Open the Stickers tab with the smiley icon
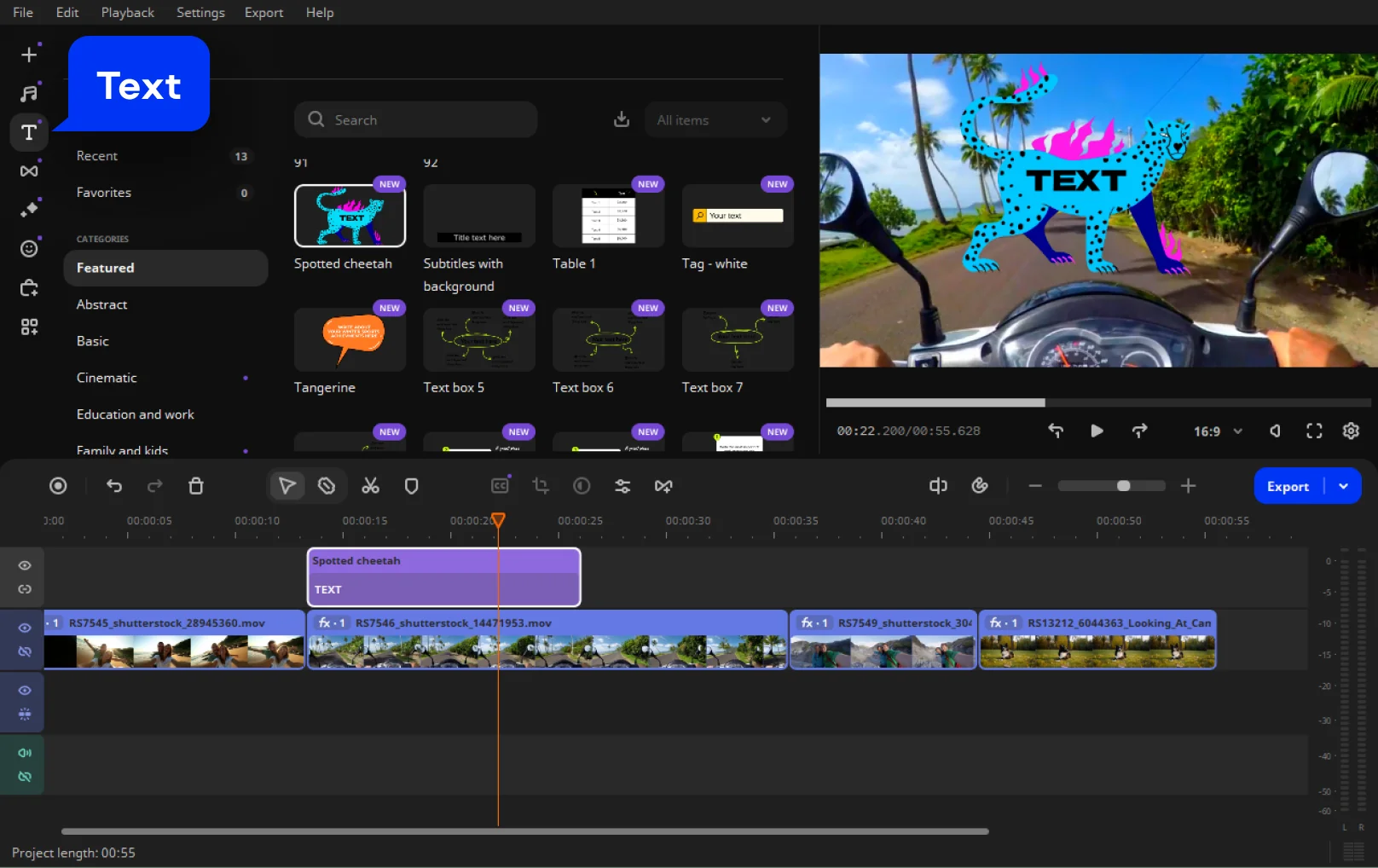This screenshot has height=868, width=1378. 29,248
